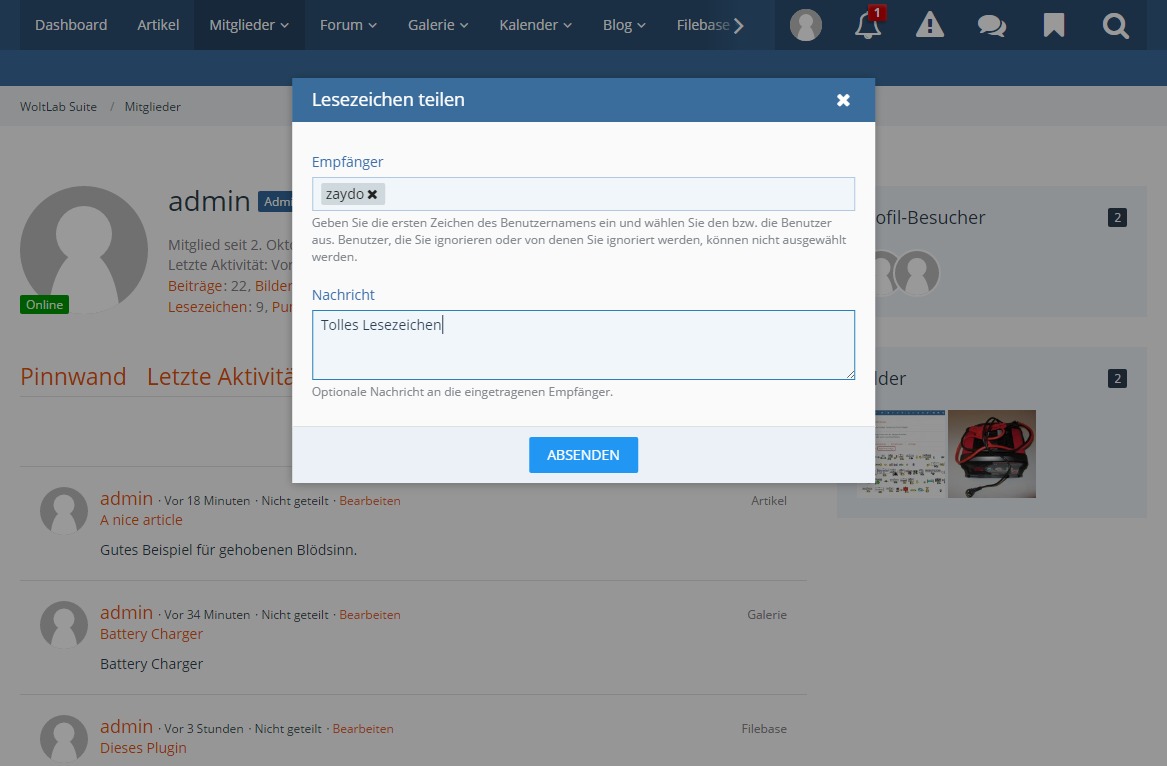
Task: Open the bookmarks icon in header
Action: (x=1053, y=25)
